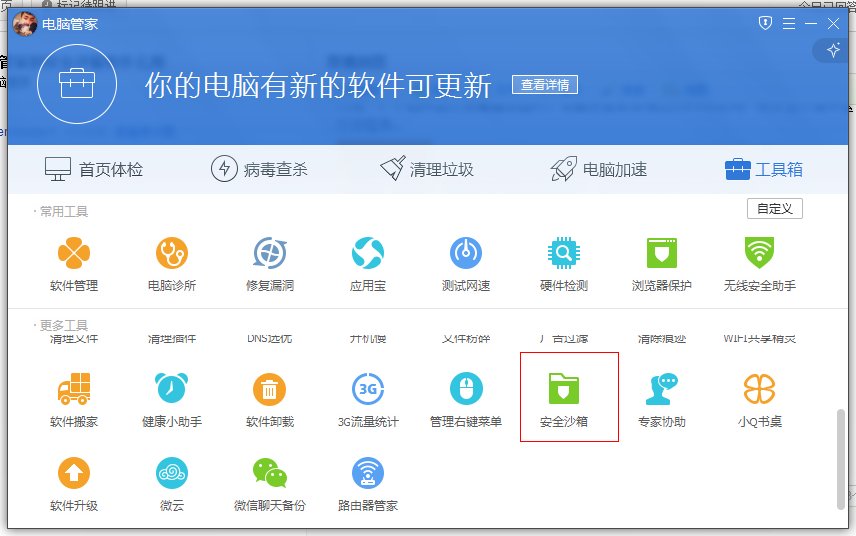
Task: Open the 电脑加速 tab
Action: tap(598, 169)
